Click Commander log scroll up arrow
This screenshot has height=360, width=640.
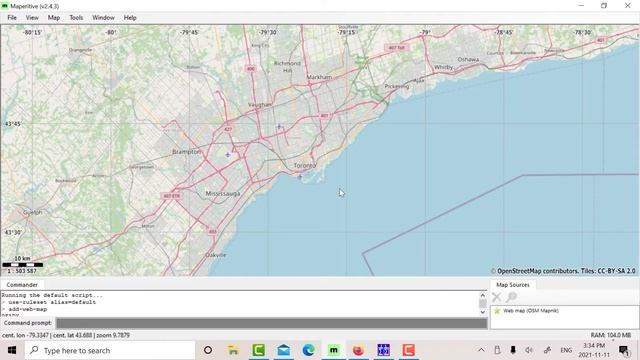point(482,295)
